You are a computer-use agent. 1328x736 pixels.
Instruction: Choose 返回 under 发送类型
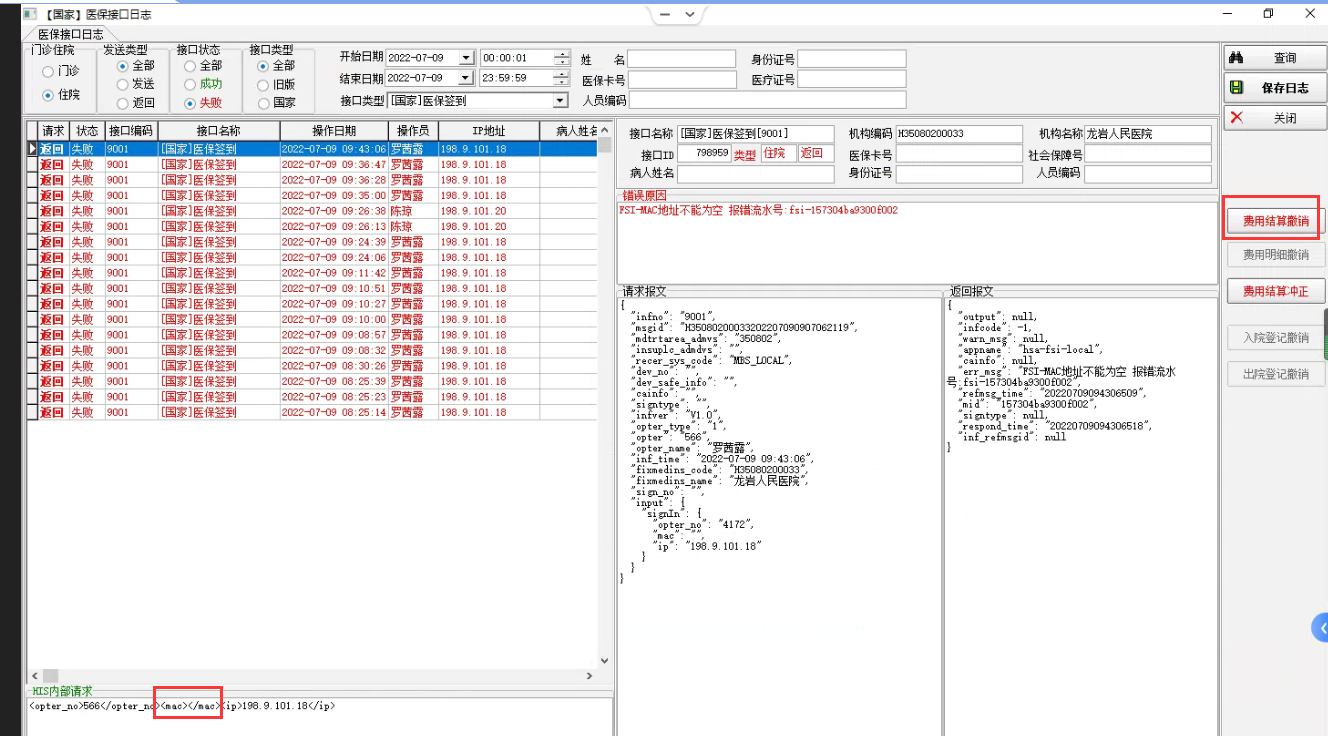[x=136, y=103]
